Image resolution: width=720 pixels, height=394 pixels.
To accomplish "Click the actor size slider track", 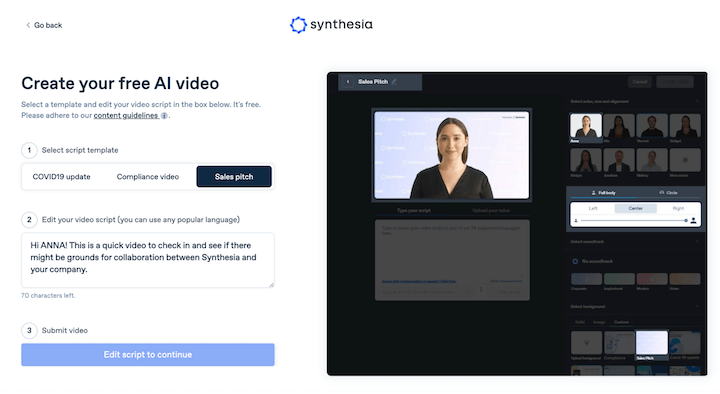I will [x=634, y=221].
